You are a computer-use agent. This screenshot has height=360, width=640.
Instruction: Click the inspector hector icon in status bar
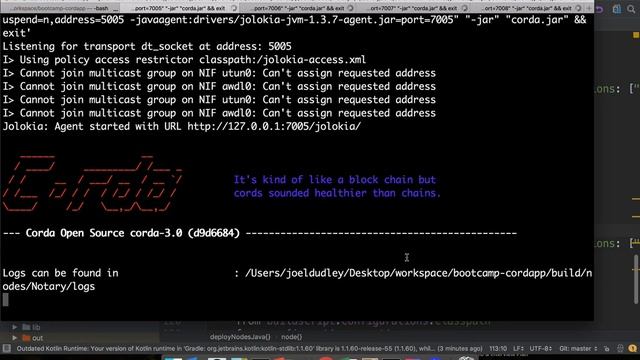tap(620, 349)
